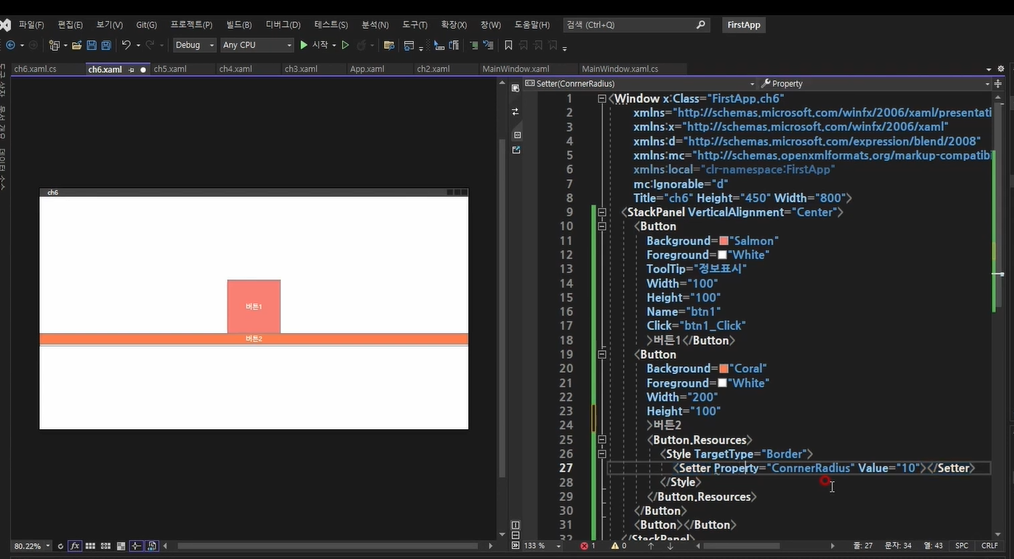
Task: Click the pop-out XAML icon beside editor
Action: pyautogui.click(x=516, y=150)
